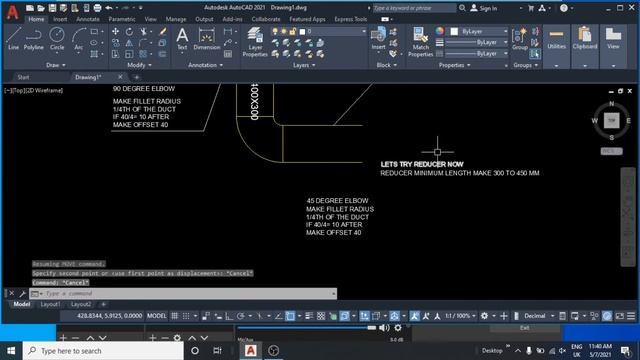Toggle drawing grid display in status bar
Viewport: 640px width, 360px height.
pos(175,316)
